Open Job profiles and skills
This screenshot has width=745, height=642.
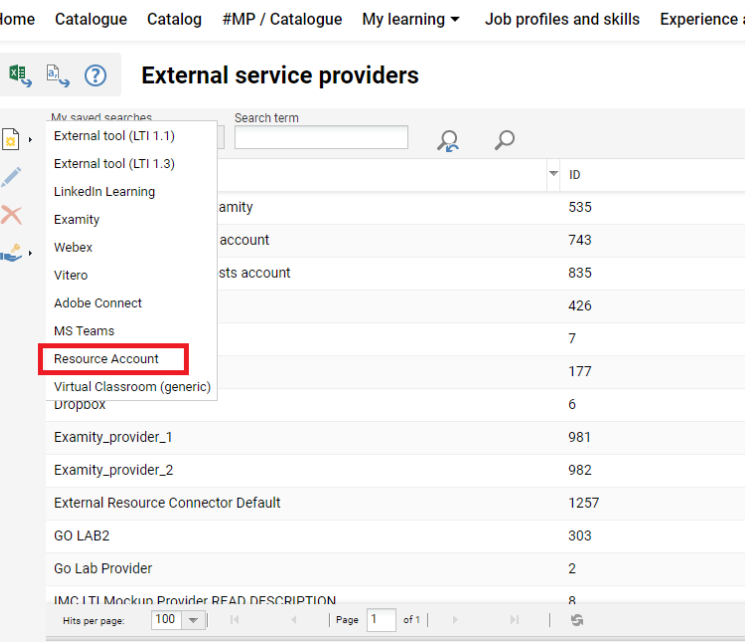coord(562,19)
